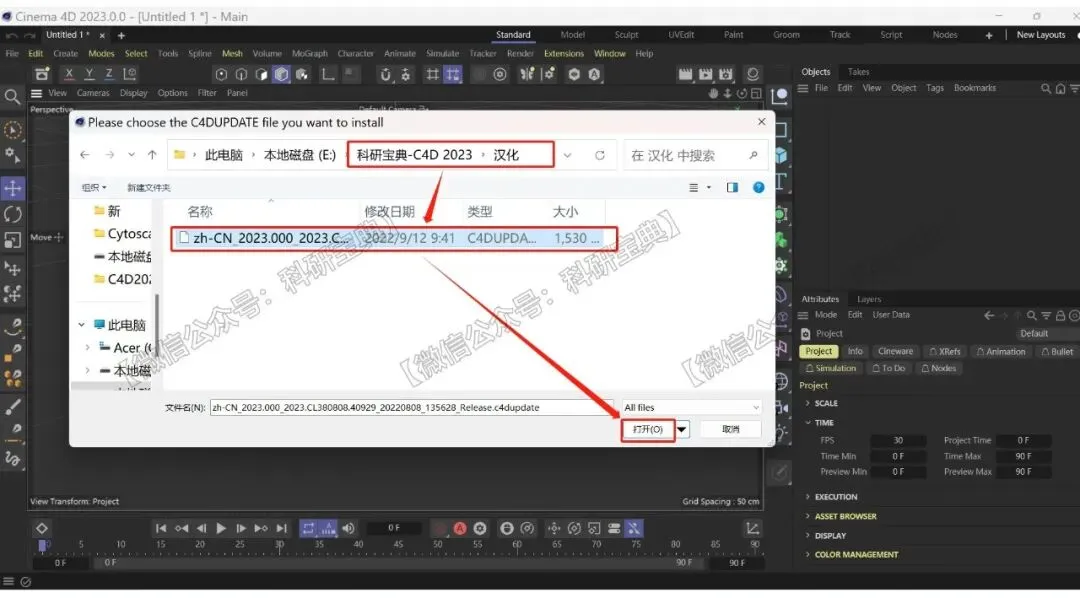Open the Extensions menu
1080x598 pixels.
coord(563,54)
